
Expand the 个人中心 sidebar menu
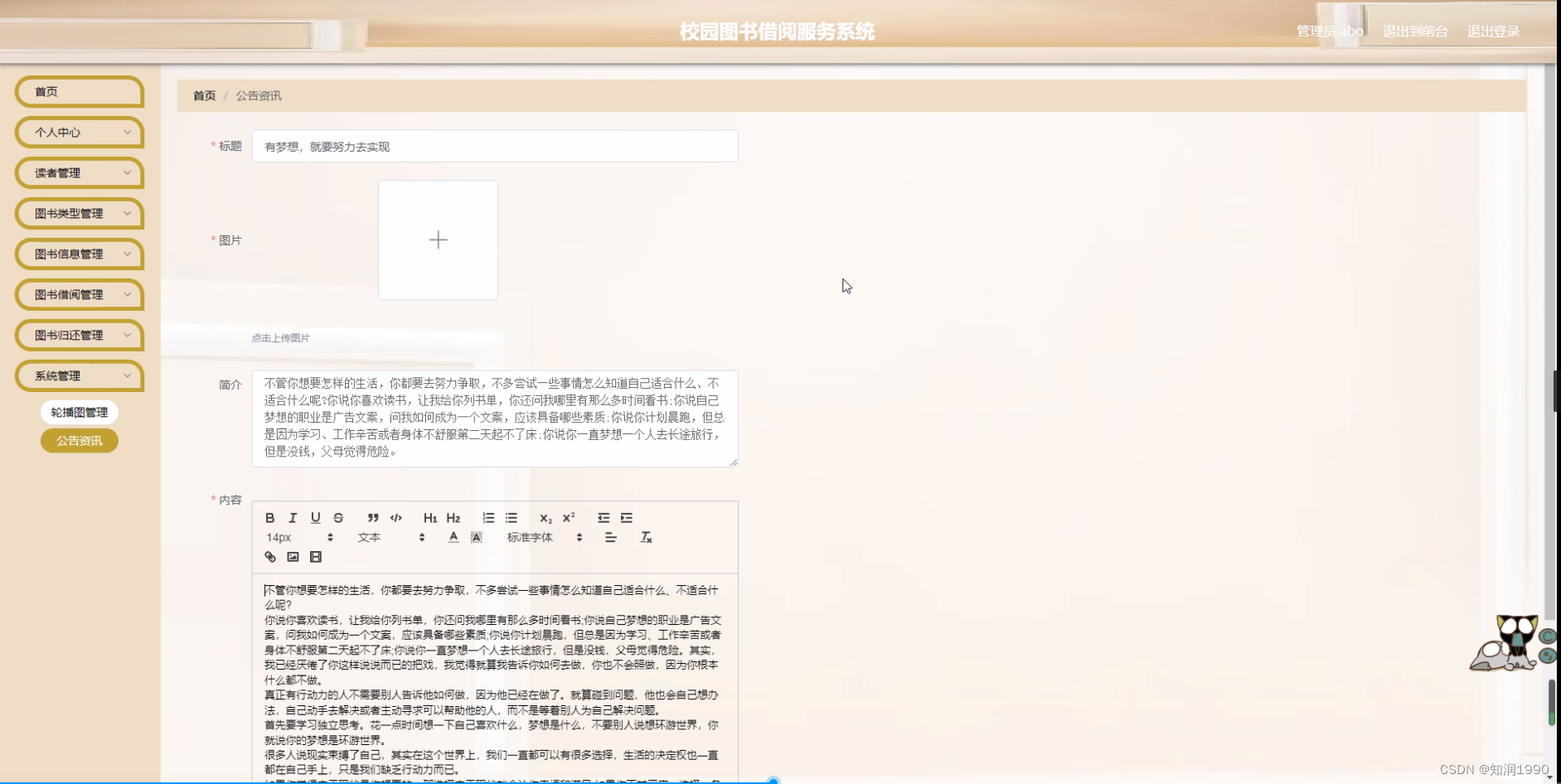coord(79,132)
